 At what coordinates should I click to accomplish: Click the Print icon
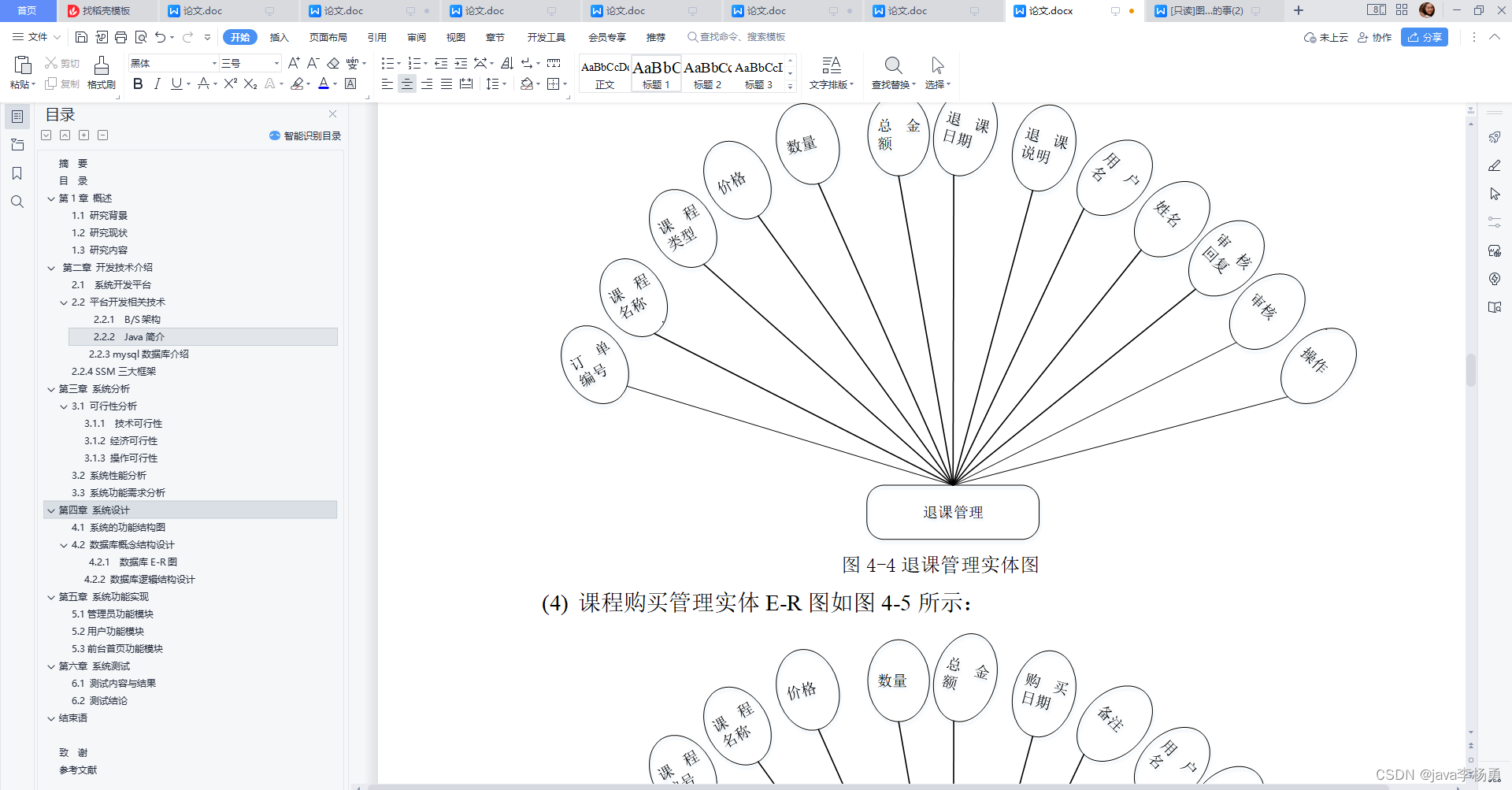tap(120, 37)
